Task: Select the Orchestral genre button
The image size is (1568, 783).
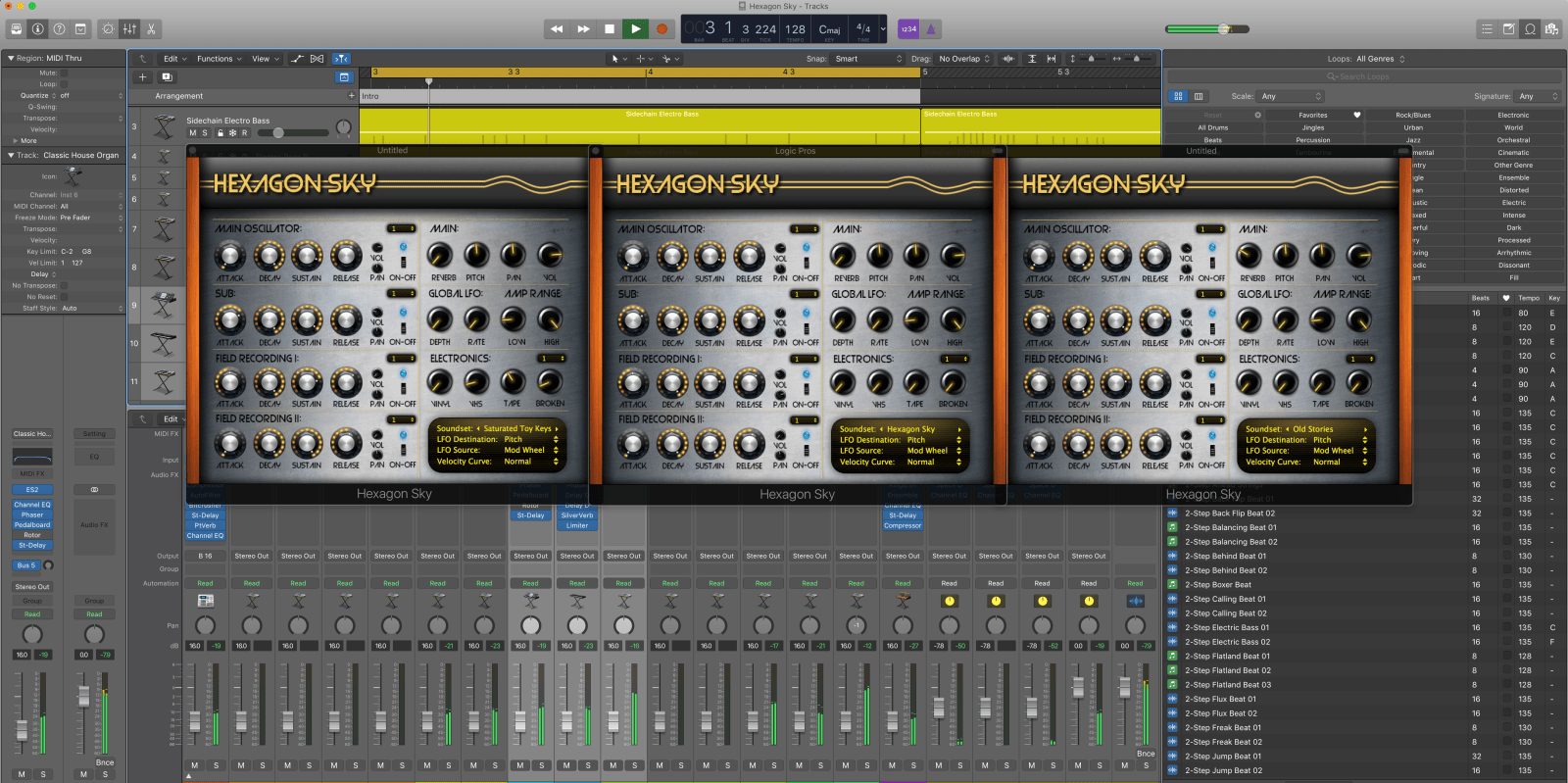Action: point(1513,140)
